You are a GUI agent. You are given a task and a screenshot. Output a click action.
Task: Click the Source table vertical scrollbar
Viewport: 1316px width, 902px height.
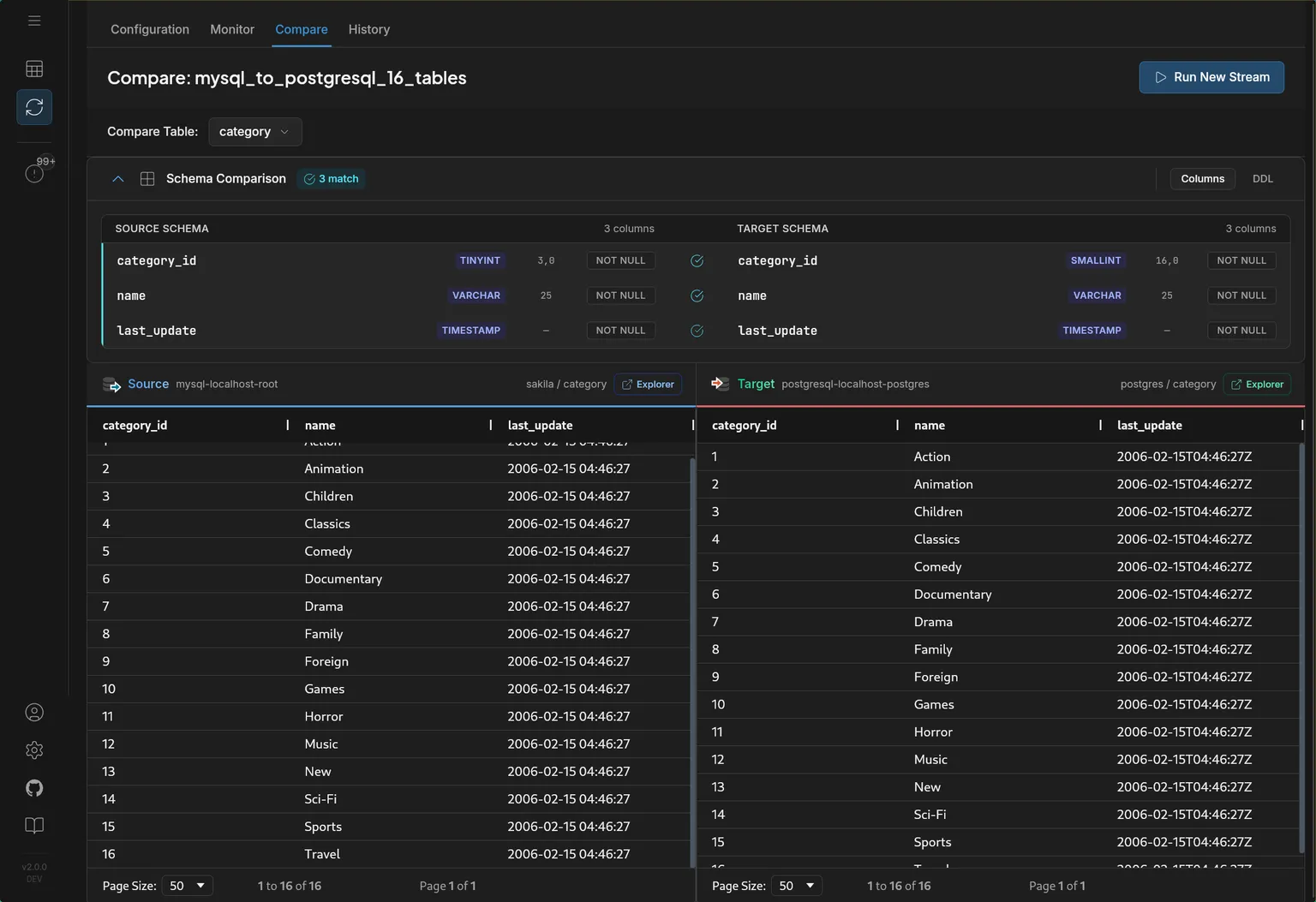692,663
